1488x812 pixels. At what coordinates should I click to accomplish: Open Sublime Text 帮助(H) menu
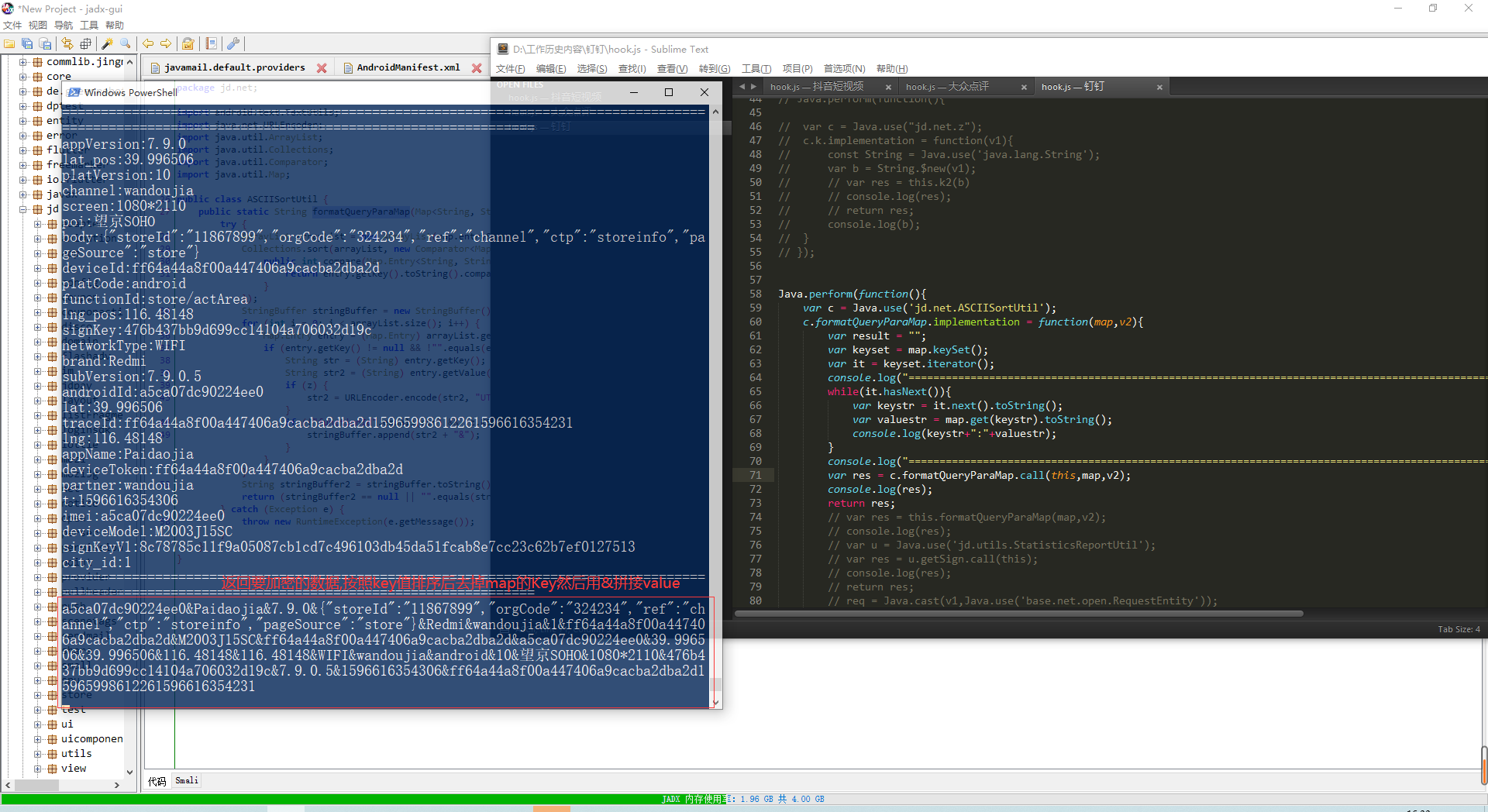coord(892,69)
